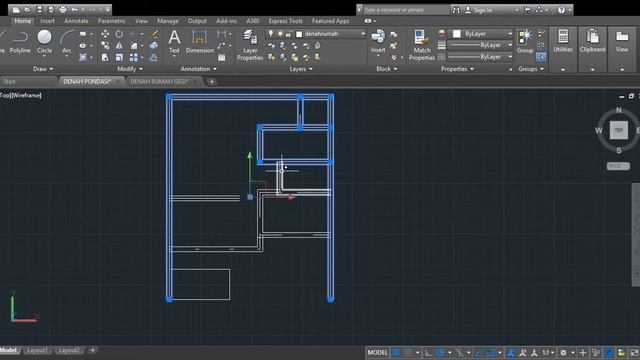The width and height of the screenshot is (640, 360).
Task: Click the Rotate tool icon
Action: [x=119, y=34]
